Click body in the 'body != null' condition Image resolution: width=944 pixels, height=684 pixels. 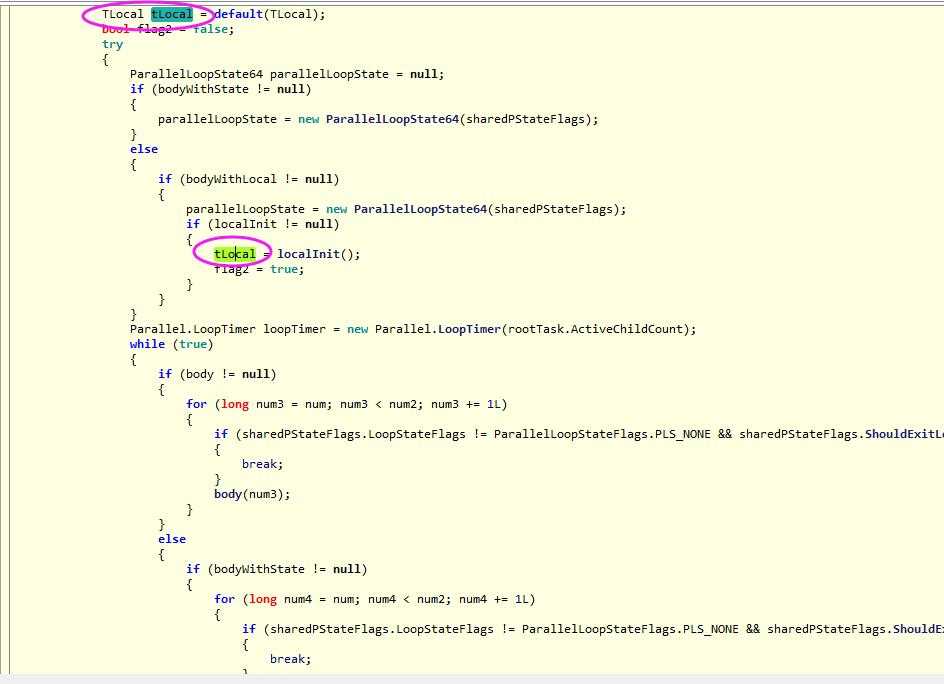tap(200, 374)
